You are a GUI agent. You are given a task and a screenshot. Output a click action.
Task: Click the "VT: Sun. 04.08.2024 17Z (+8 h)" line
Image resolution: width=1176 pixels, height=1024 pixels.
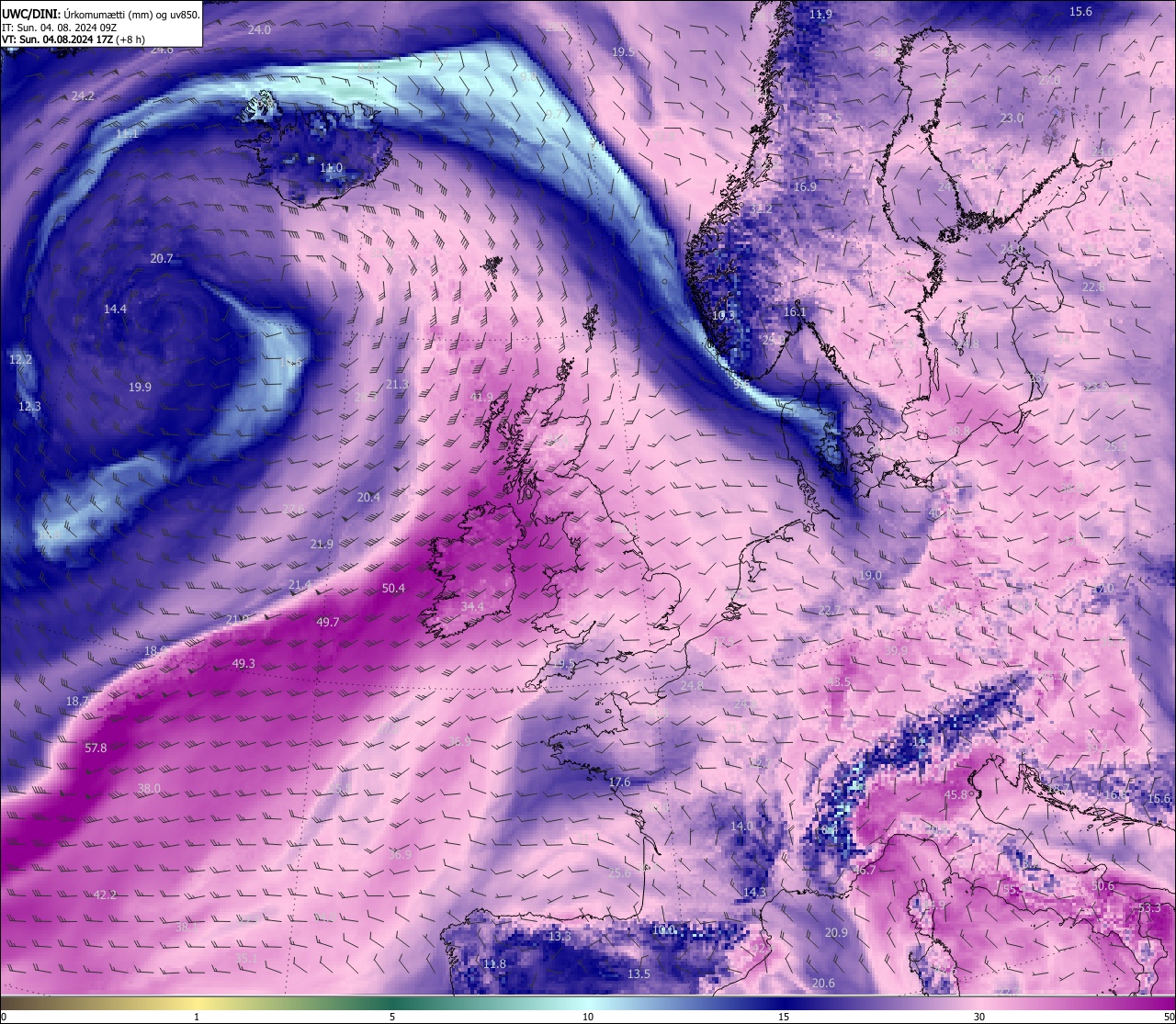point(73,39)
